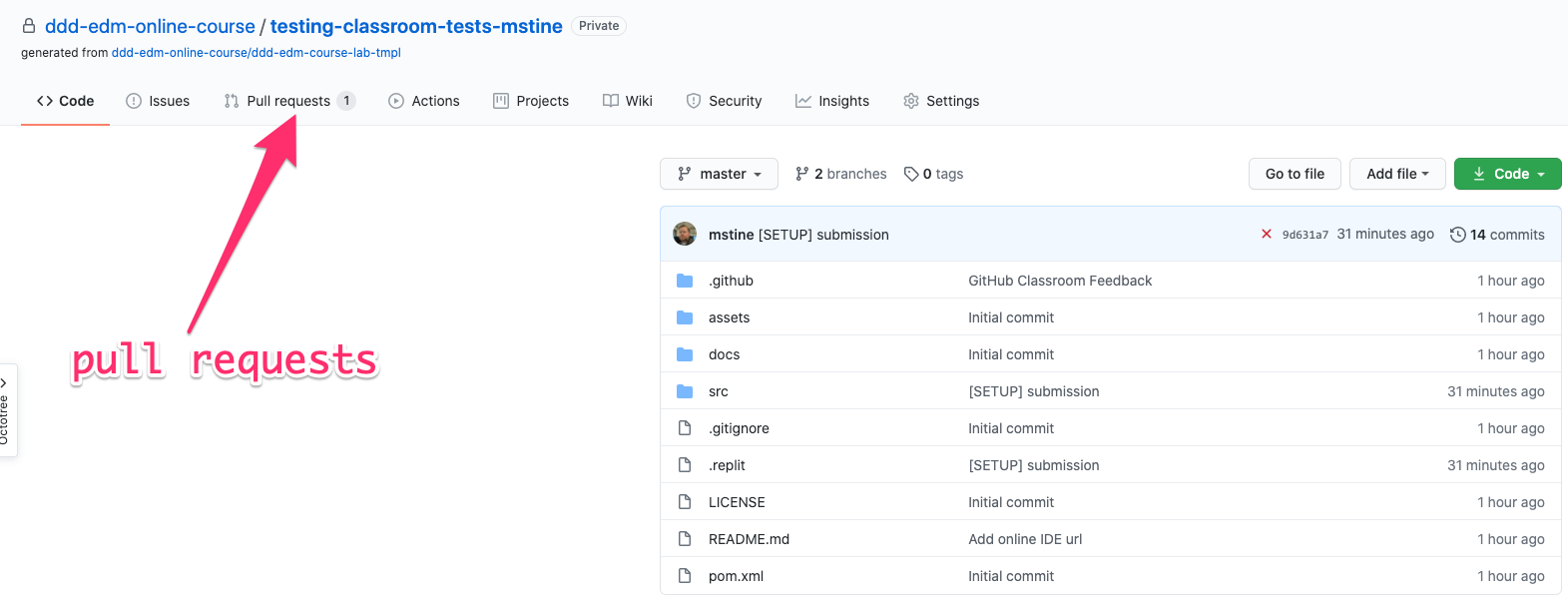Viewport: 1568px width, 607px height.
Task: Click the red failed status X icon
Action: pyautogui.click(x=1267, y=234)
